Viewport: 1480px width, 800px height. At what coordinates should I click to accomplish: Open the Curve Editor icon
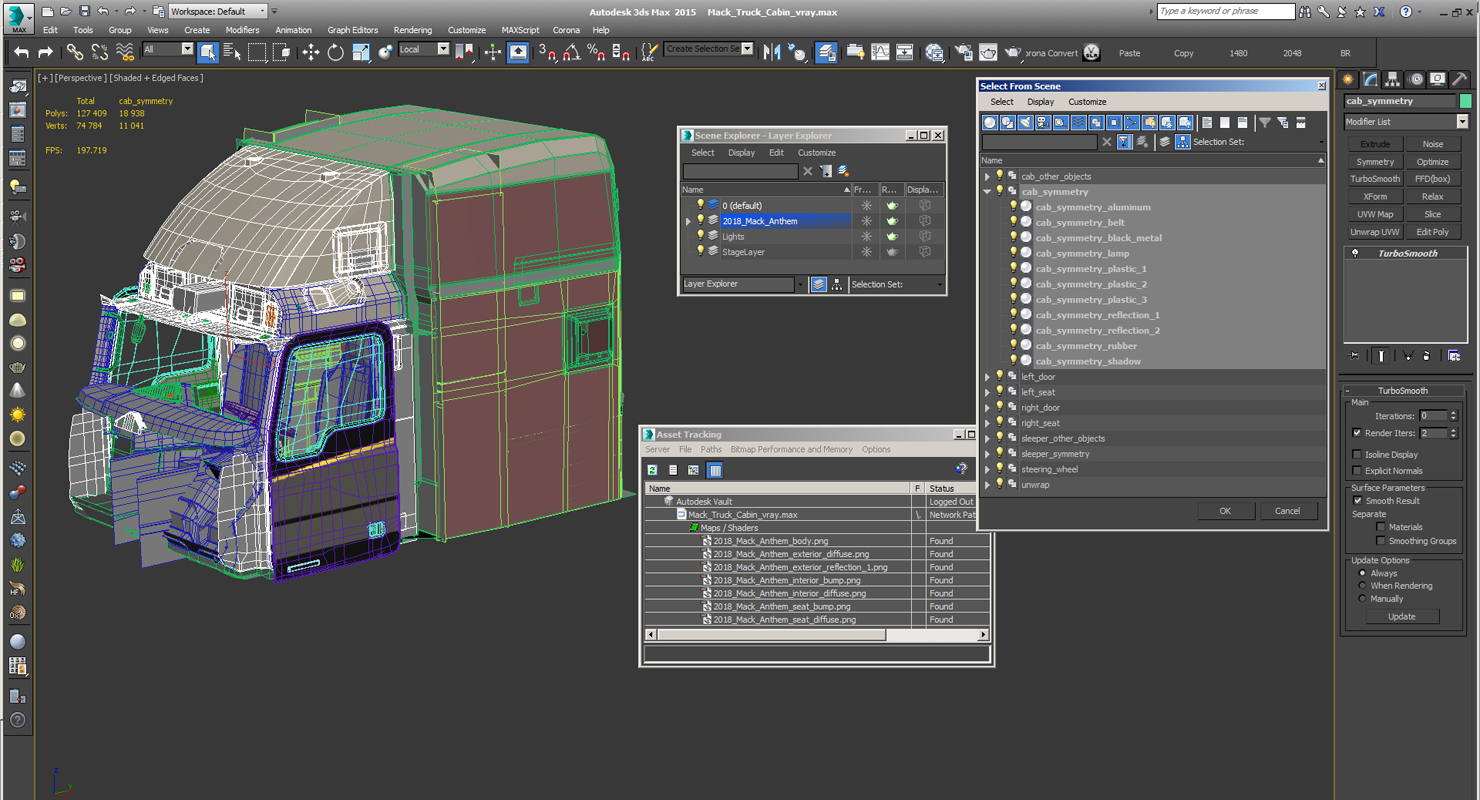coord(880,52)
